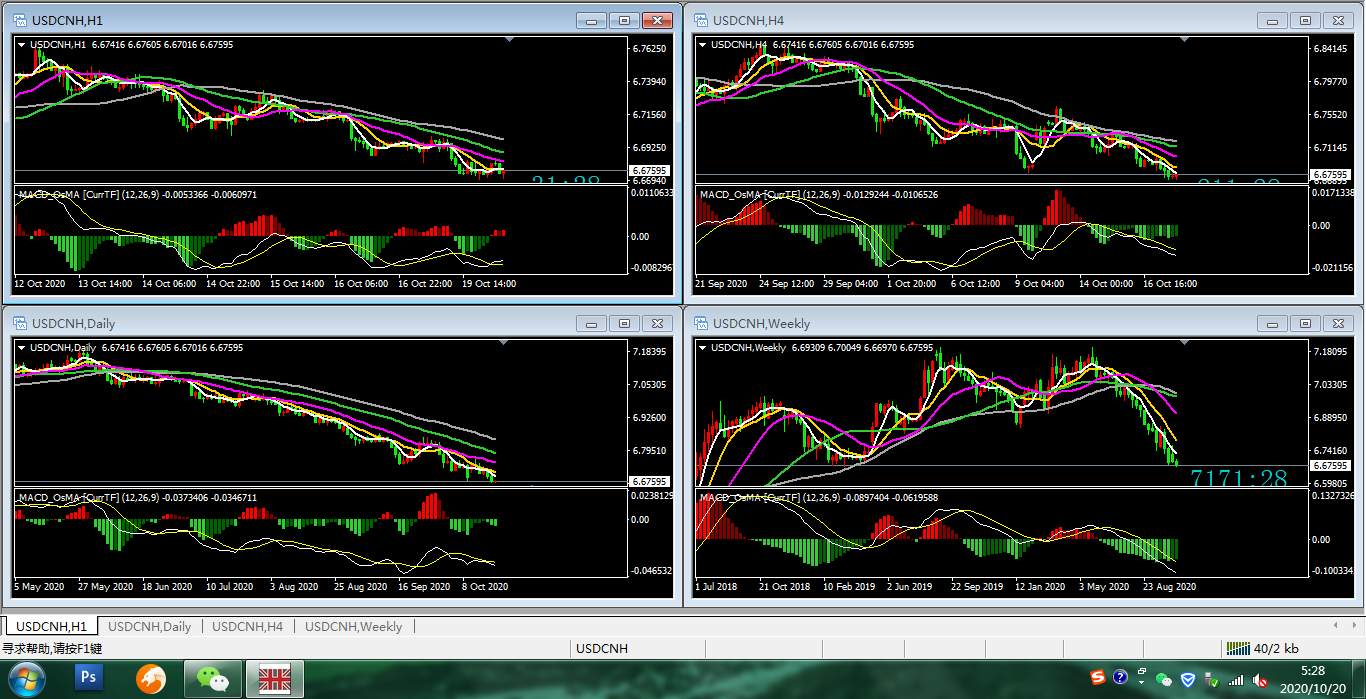Click the blue help tray icon
This screenshot has width=1366, height=699.
(1120, 678)
